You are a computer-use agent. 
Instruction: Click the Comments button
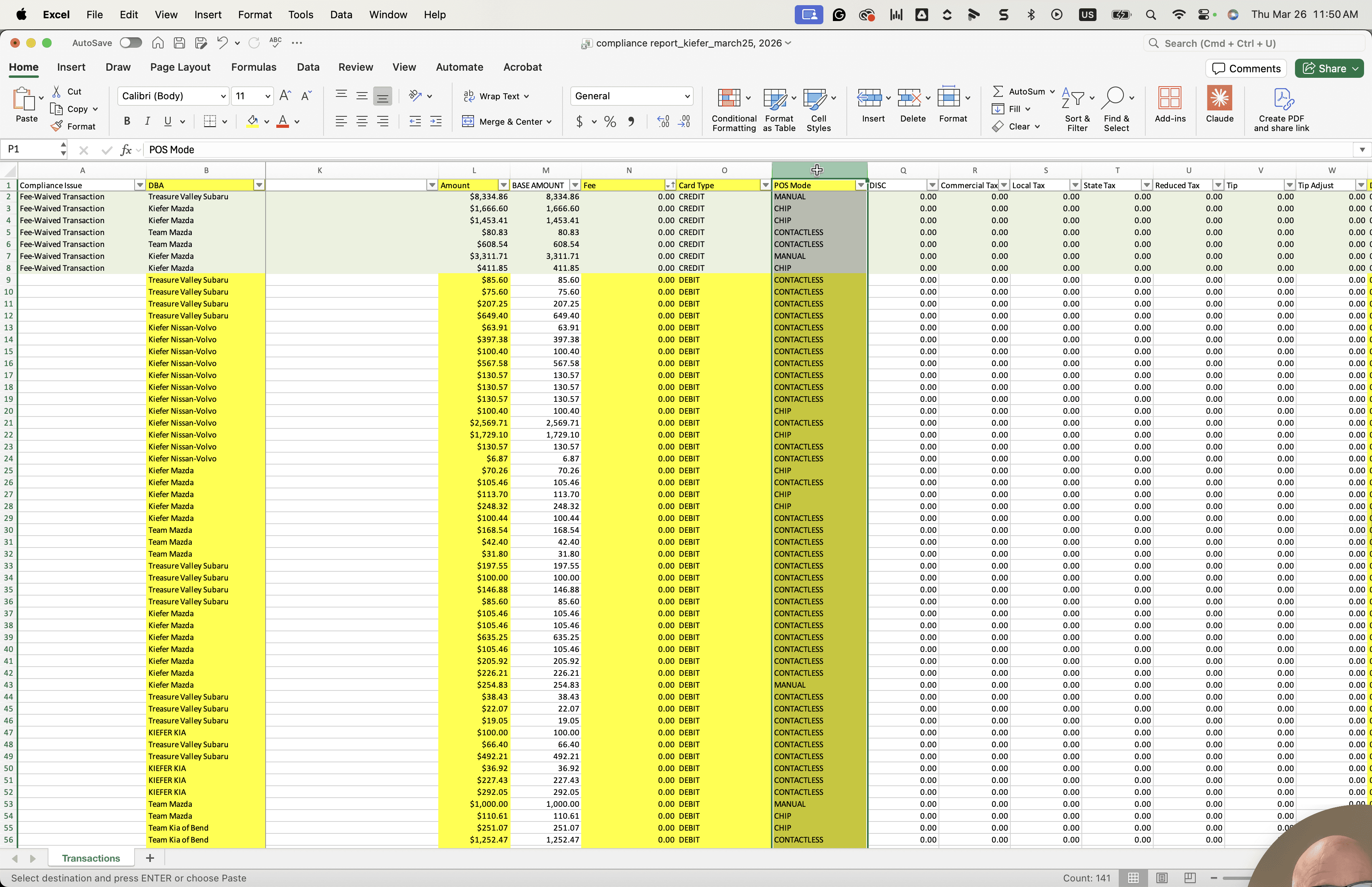click(1247, 69)
